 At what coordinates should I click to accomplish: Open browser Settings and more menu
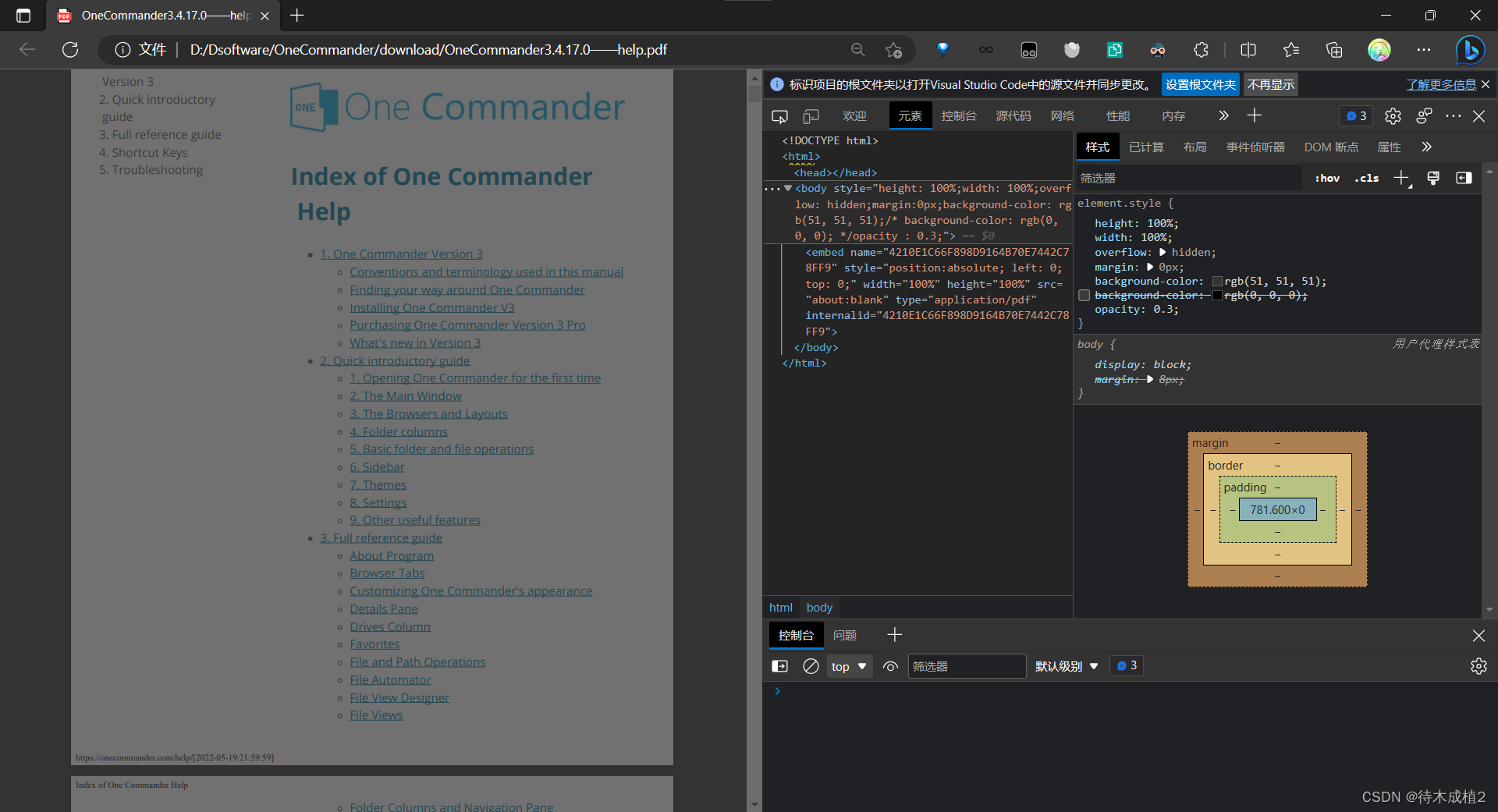[1424, 50]
